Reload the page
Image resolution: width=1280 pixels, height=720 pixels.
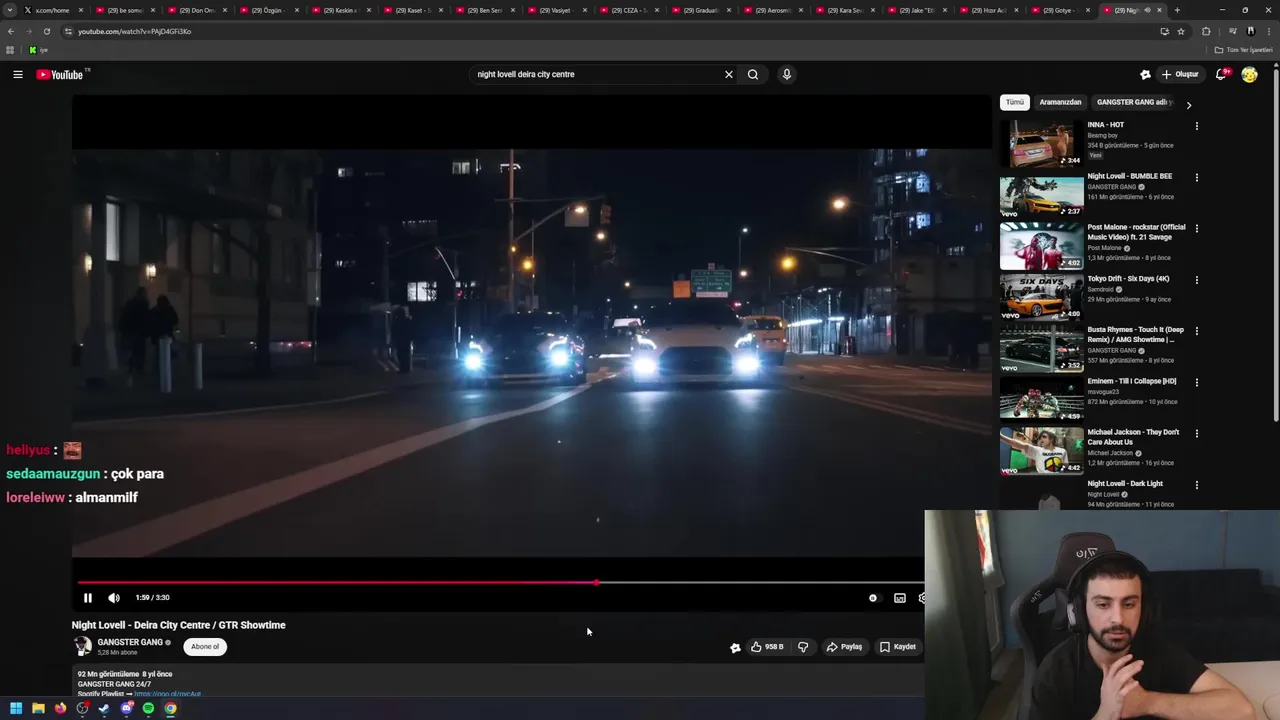[46, 31]
